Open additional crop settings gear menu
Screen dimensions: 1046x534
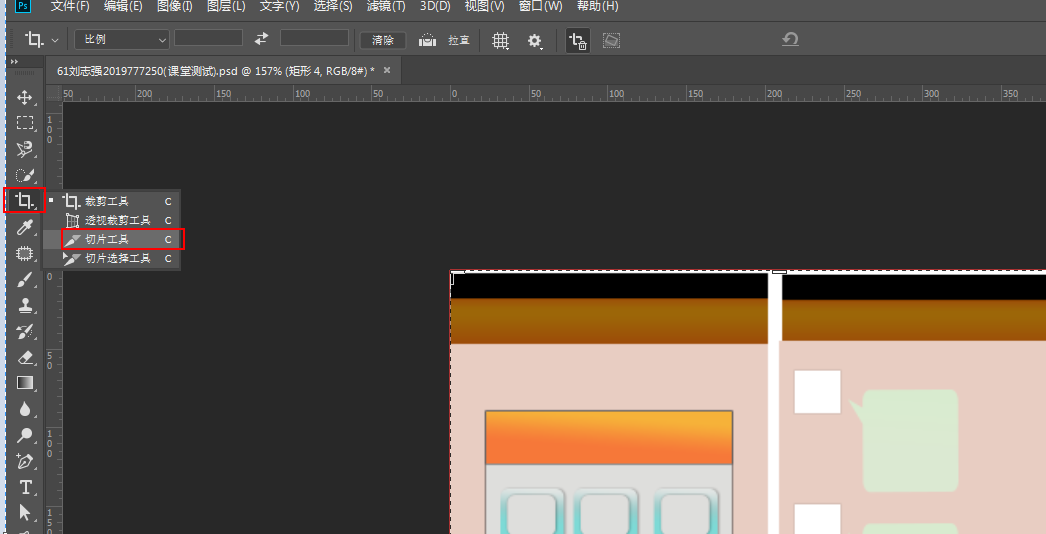pos(536,40)
